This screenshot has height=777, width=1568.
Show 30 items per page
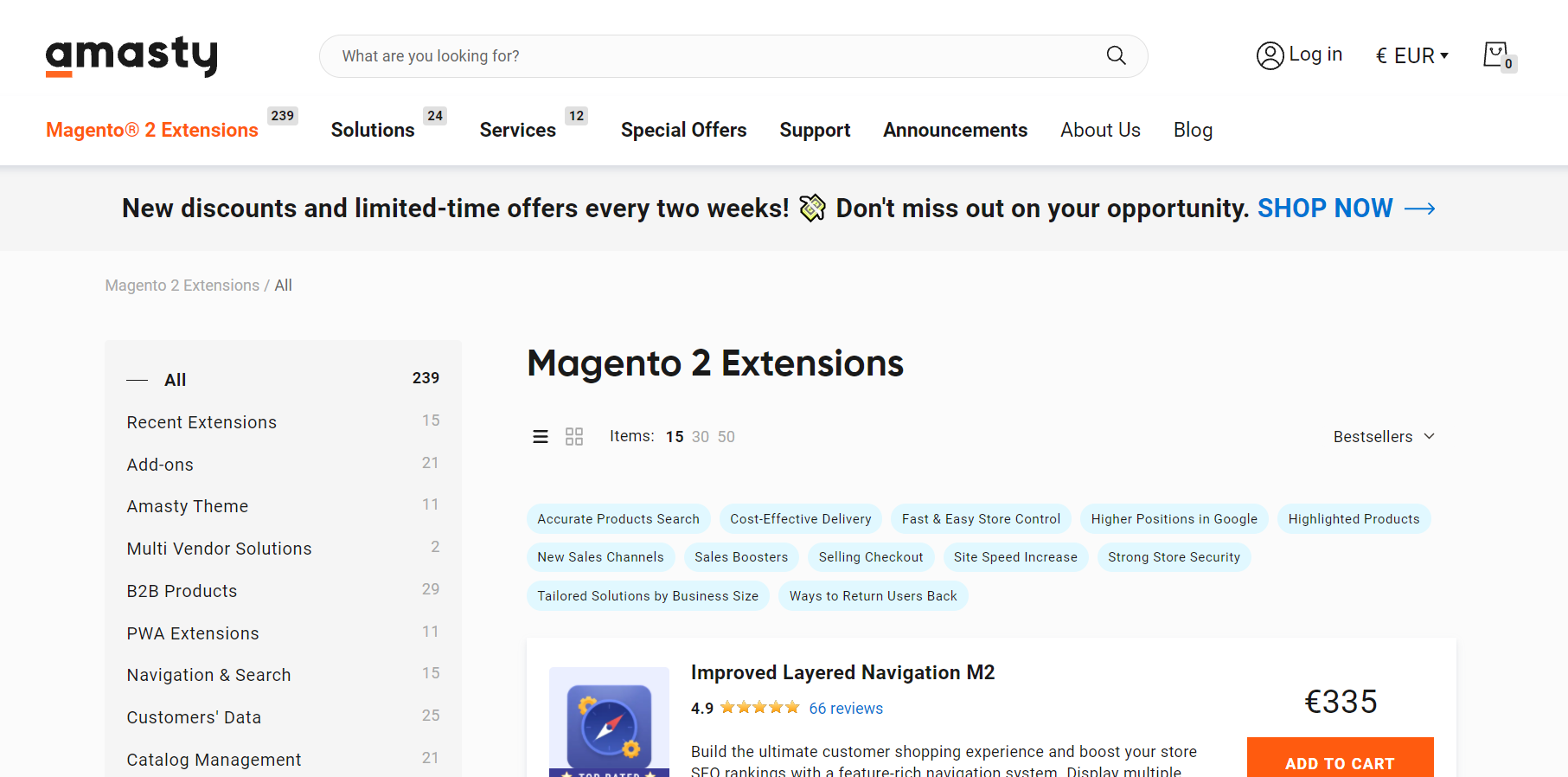pos(701,437)
